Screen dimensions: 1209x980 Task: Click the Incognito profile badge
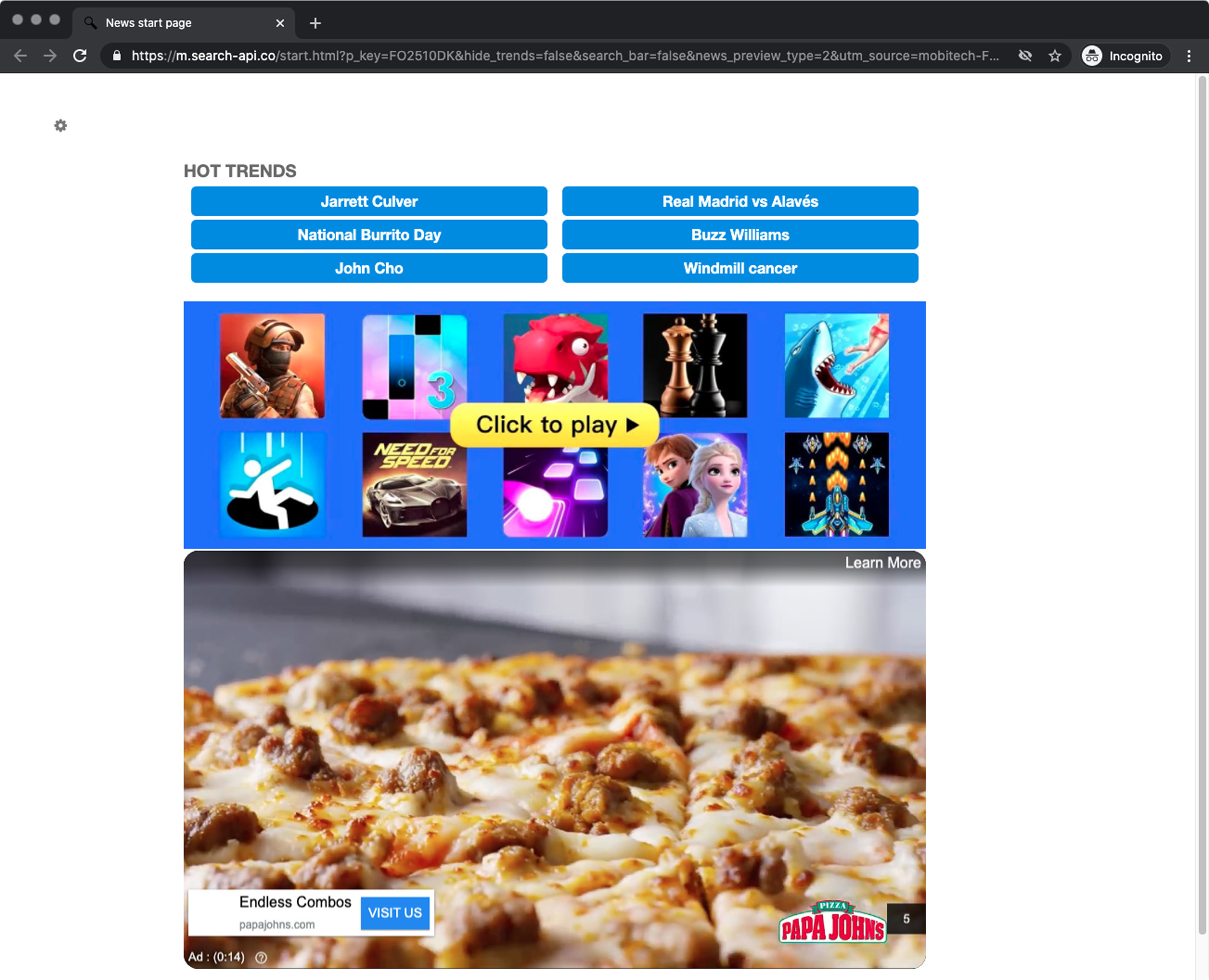tap(1124, 56)
